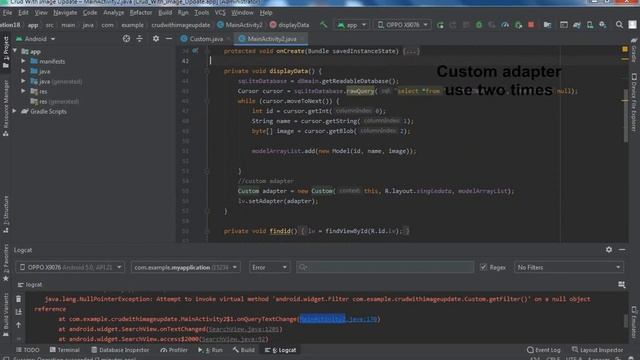Click the Profile app gauge icon
The height and width of the screenshot is (360, 640).
(505, 25)
